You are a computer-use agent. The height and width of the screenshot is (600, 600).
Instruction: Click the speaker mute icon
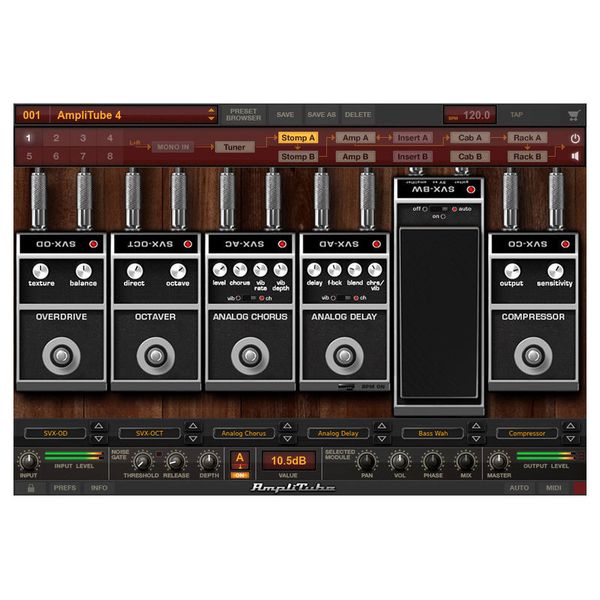(575, 156)
